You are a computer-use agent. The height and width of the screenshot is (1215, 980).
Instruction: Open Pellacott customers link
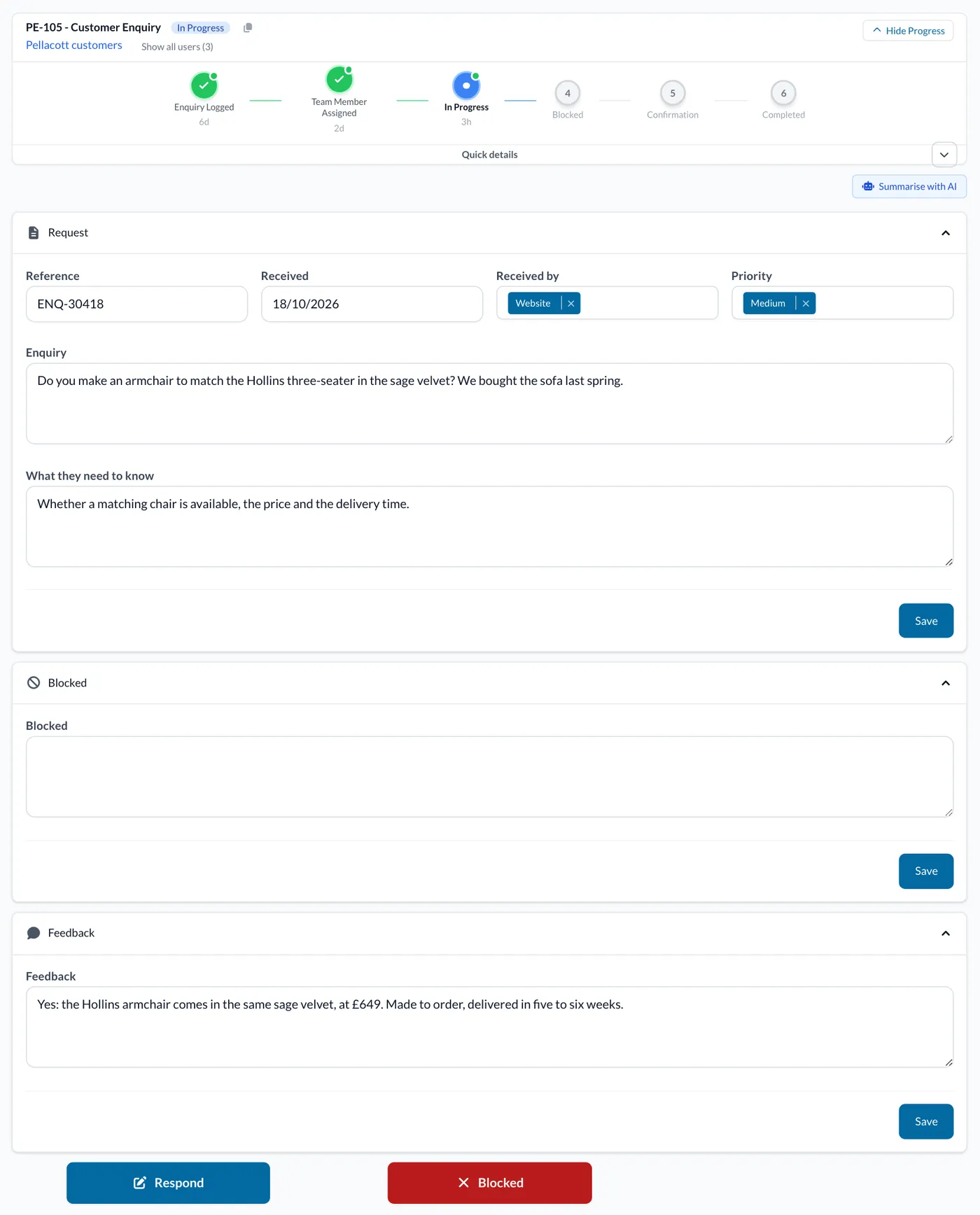coord(74,45)
